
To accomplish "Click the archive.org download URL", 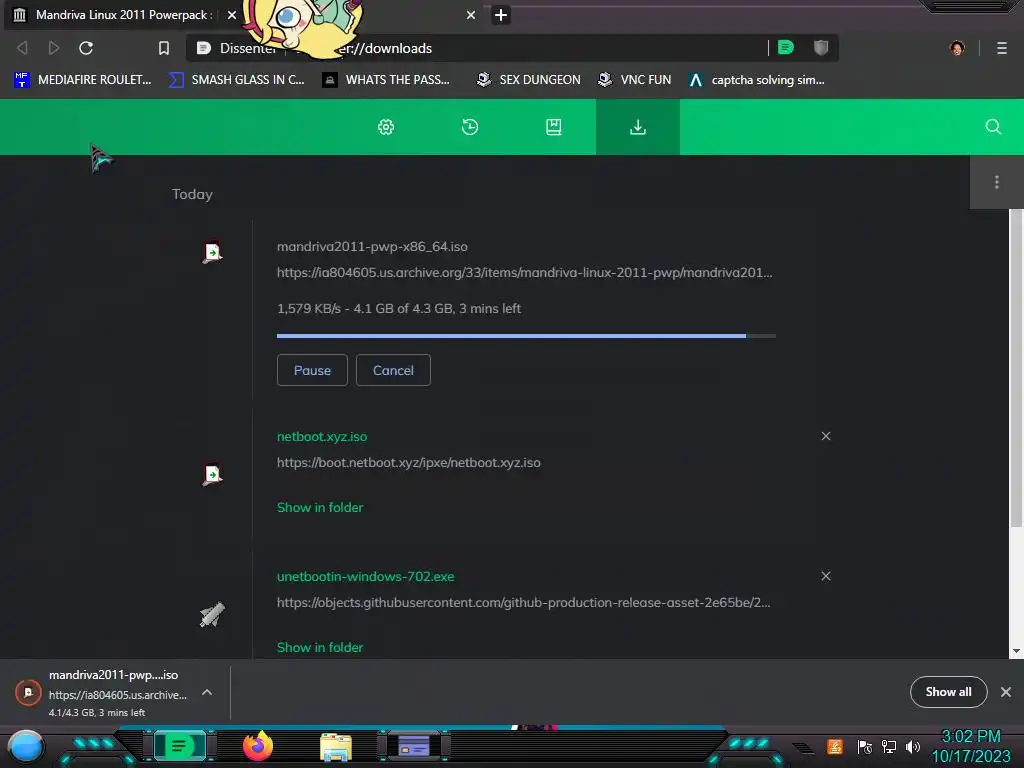I will click(x=524, y=273).
